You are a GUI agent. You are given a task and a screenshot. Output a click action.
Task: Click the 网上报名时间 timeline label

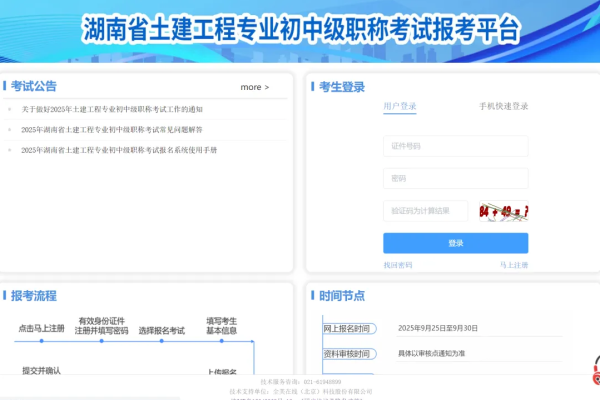[349, 328]
